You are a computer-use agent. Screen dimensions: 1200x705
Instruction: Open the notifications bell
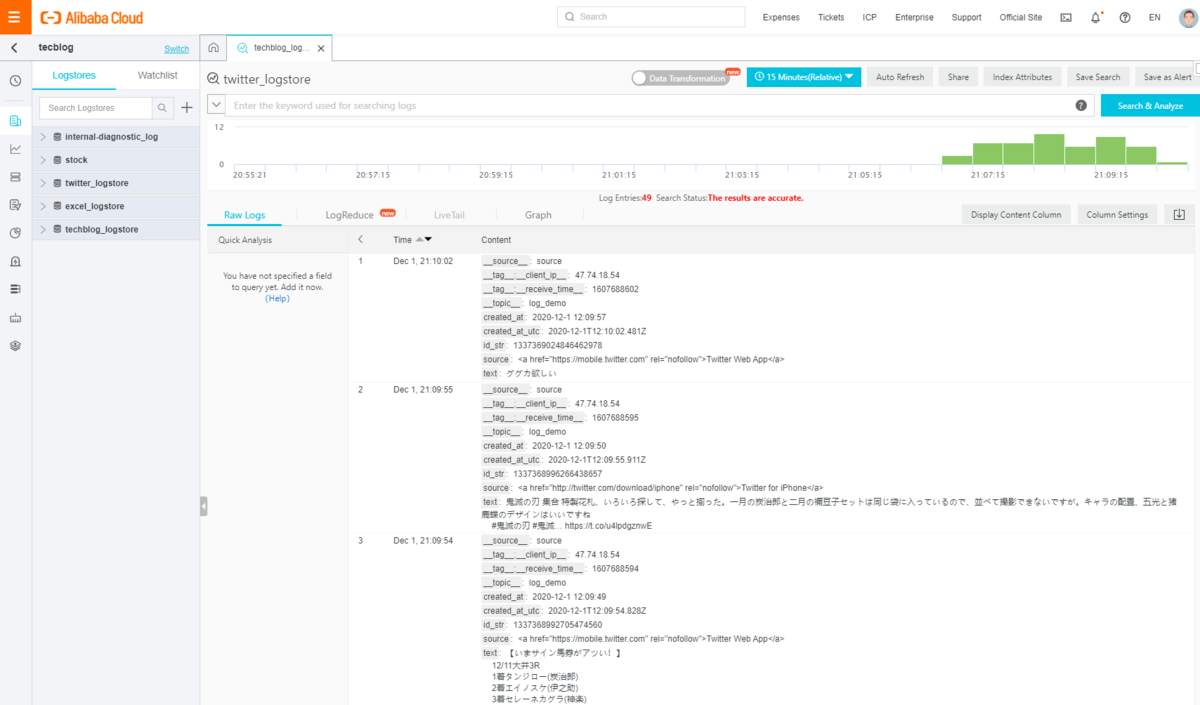[1096, 17]
